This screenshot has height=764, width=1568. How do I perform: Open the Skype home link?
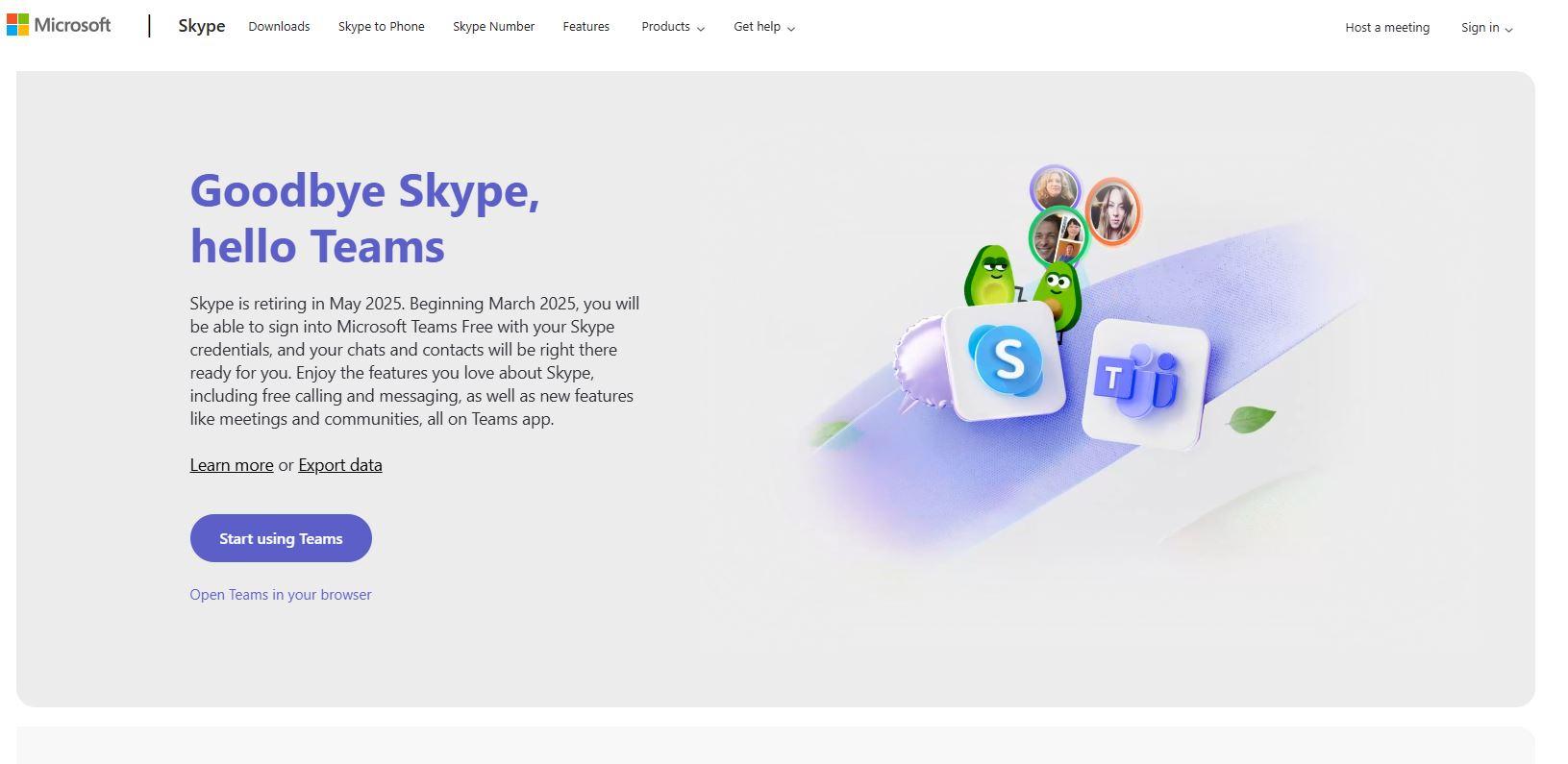pos(202,26)
